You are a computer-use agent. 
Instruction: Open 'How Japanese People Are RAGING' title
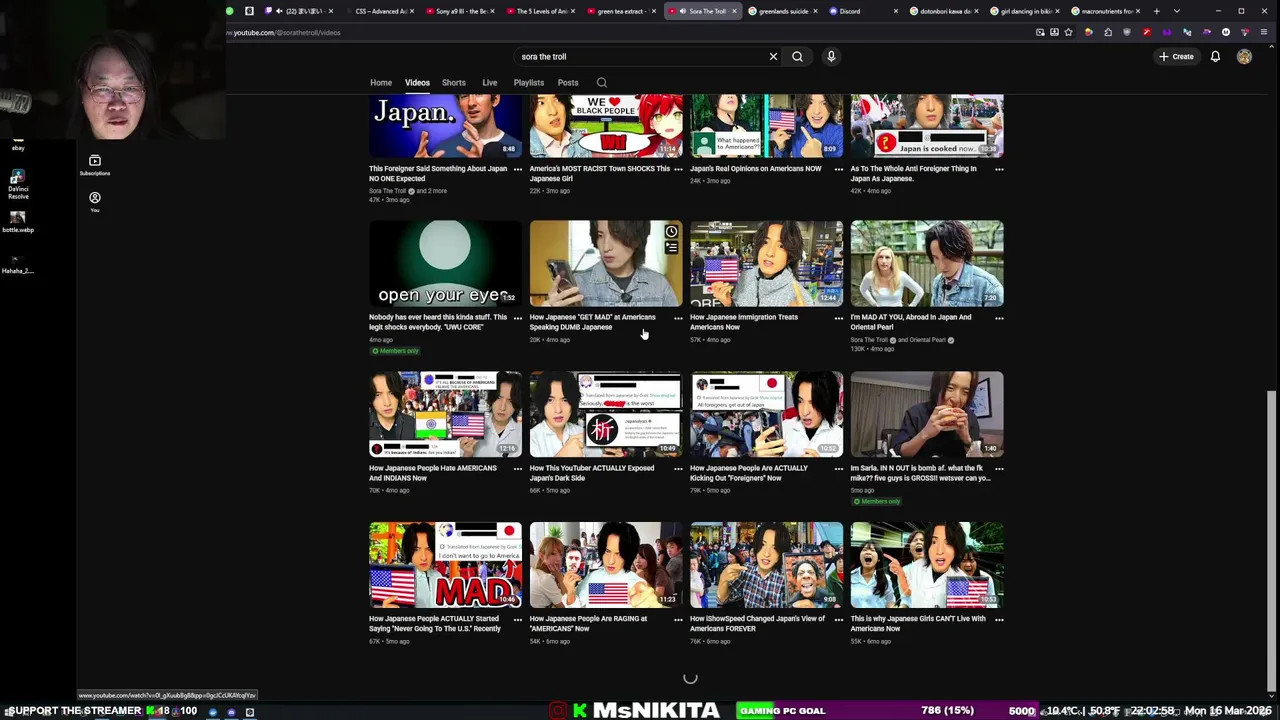click(588, 623)
